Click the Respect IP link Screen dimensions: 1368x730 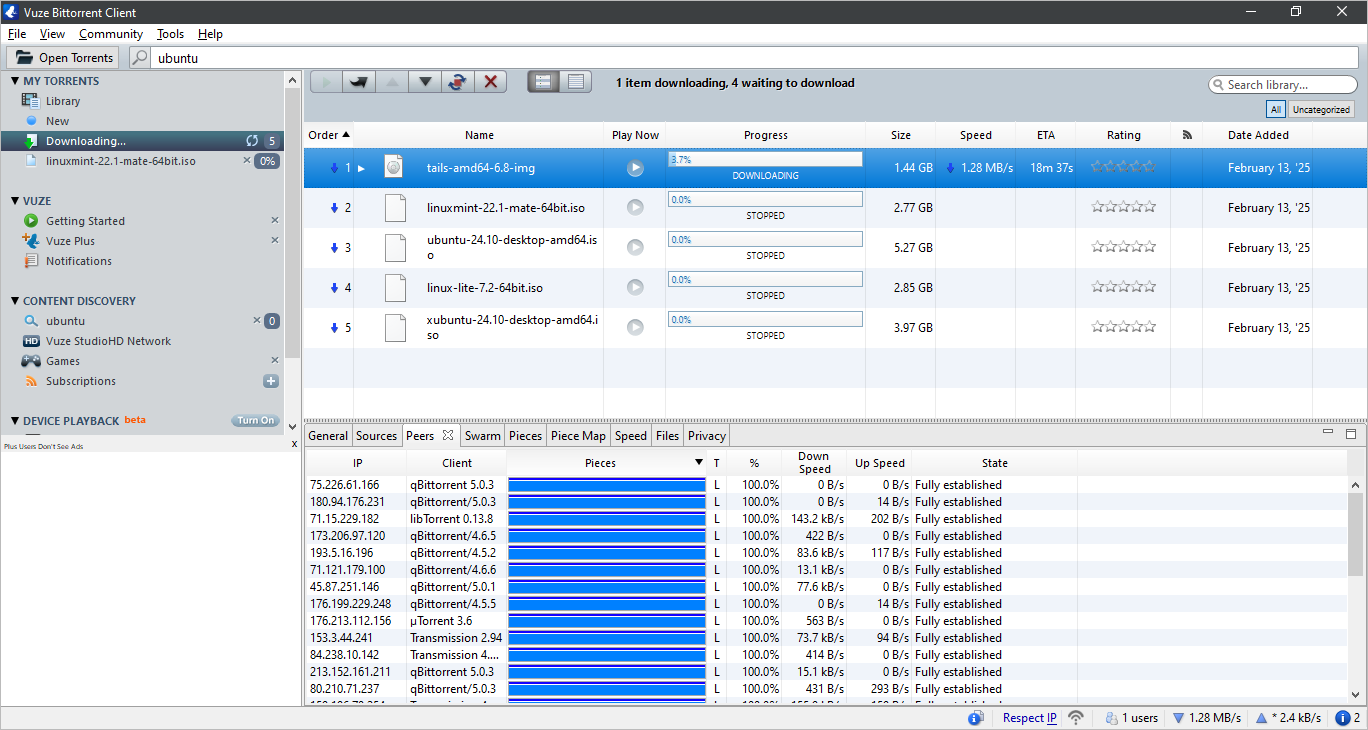coord(1030,718)
